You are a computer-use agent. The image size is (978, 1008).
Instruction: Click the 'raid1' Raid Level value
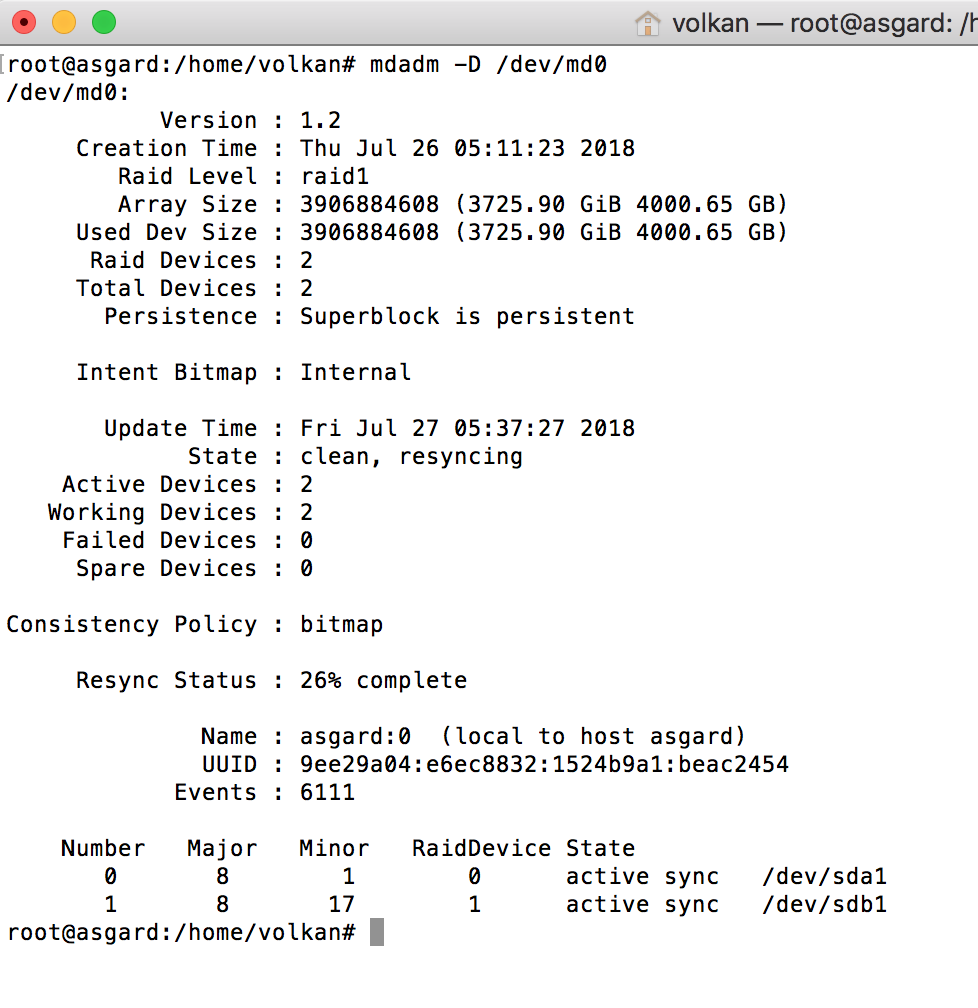[x=335, y=177]
